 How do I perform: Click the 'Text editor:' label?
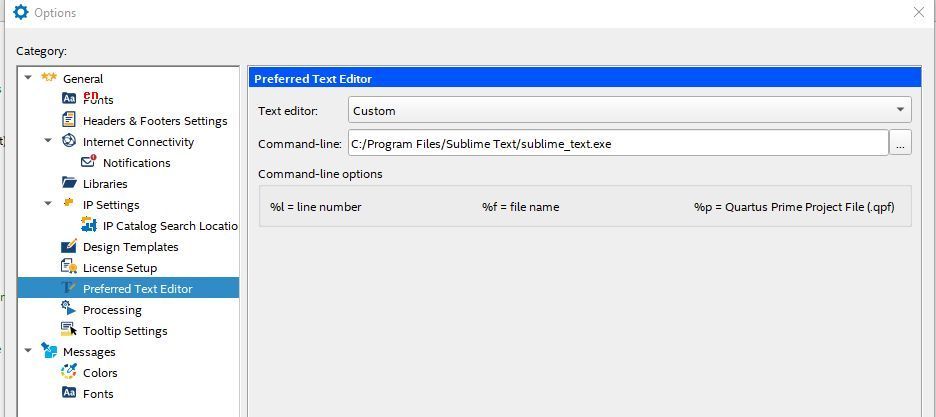click(x=288, y=111)
